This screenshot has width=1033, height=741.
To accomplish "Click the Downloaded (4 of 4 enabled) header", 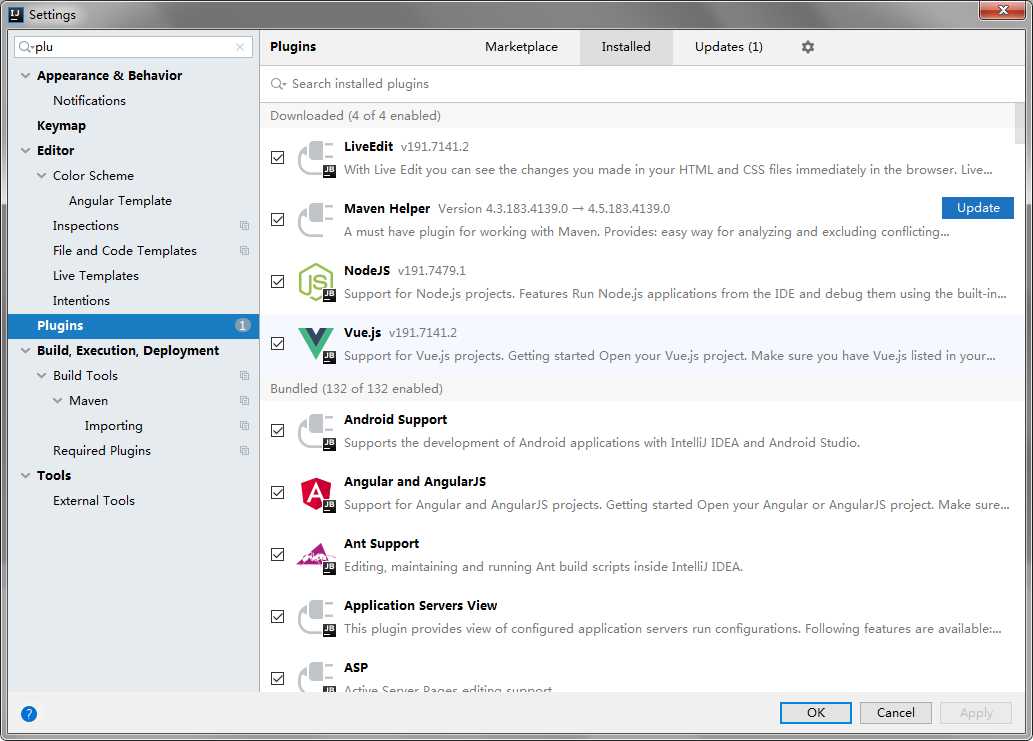I will tap(355, 116).
